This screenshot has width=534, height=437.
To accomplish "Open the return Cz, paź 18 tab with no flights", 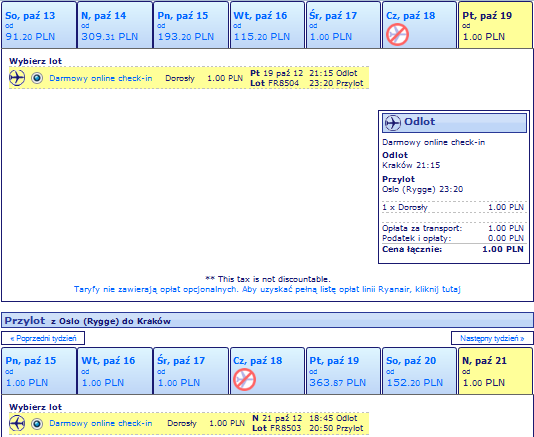I will pos(267,371).
